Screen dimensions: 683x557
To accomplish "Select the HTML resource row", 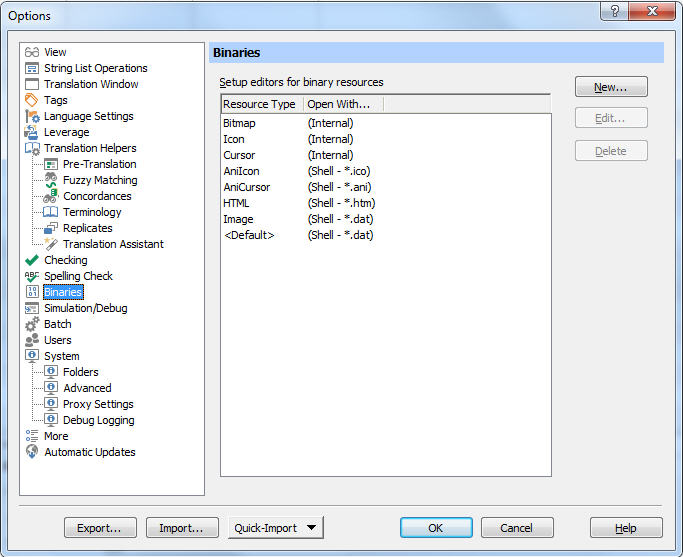I will click(236, 203).
